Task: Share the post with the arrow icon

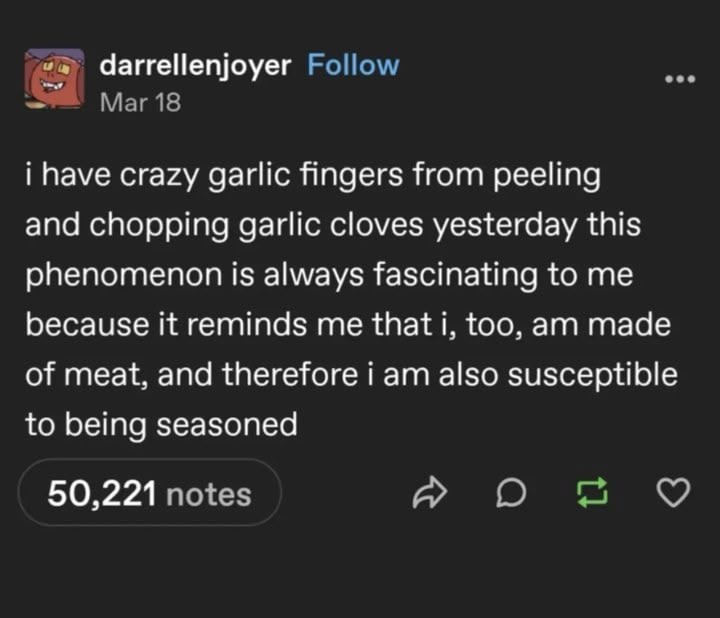Action: (429, 493)
